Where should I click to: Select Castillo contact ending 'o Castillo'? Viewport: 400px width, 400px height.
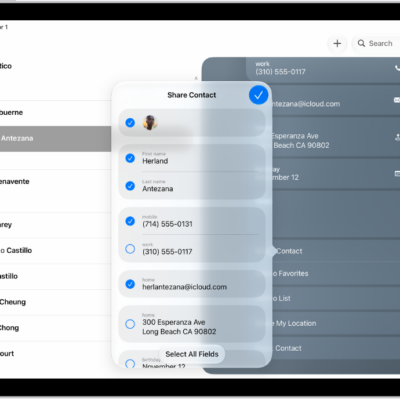55,250
